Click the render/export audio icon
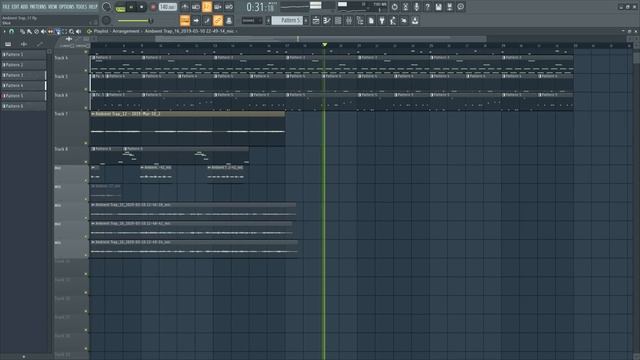 pos(449,7)
